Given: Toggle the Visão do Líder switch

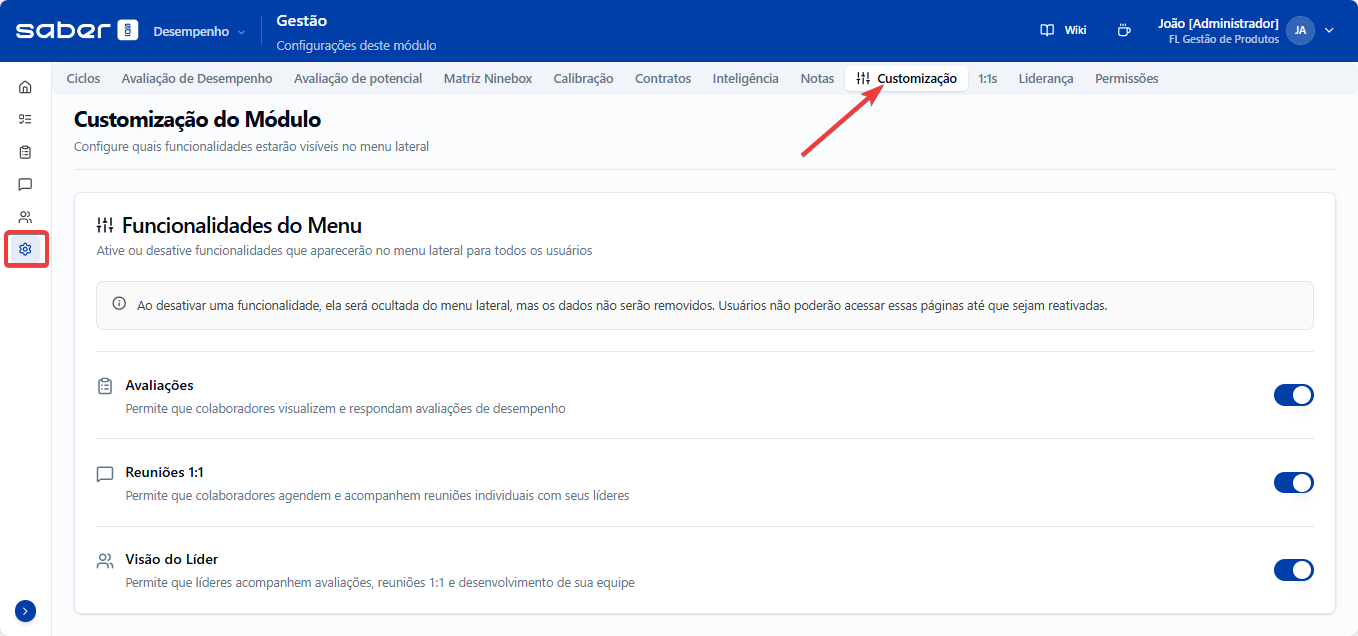Looking at the screenshot, I should 1292,570.
